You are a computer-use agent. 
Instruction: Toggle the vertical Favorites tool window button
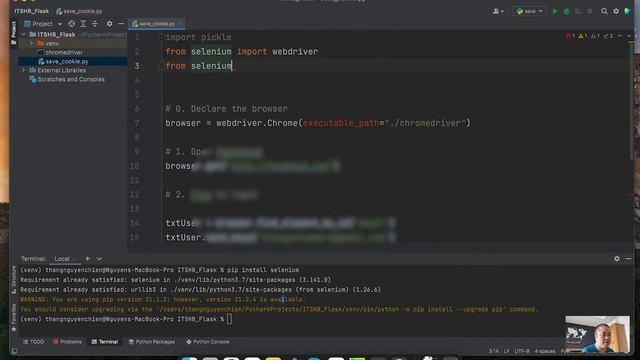point(13,318)
